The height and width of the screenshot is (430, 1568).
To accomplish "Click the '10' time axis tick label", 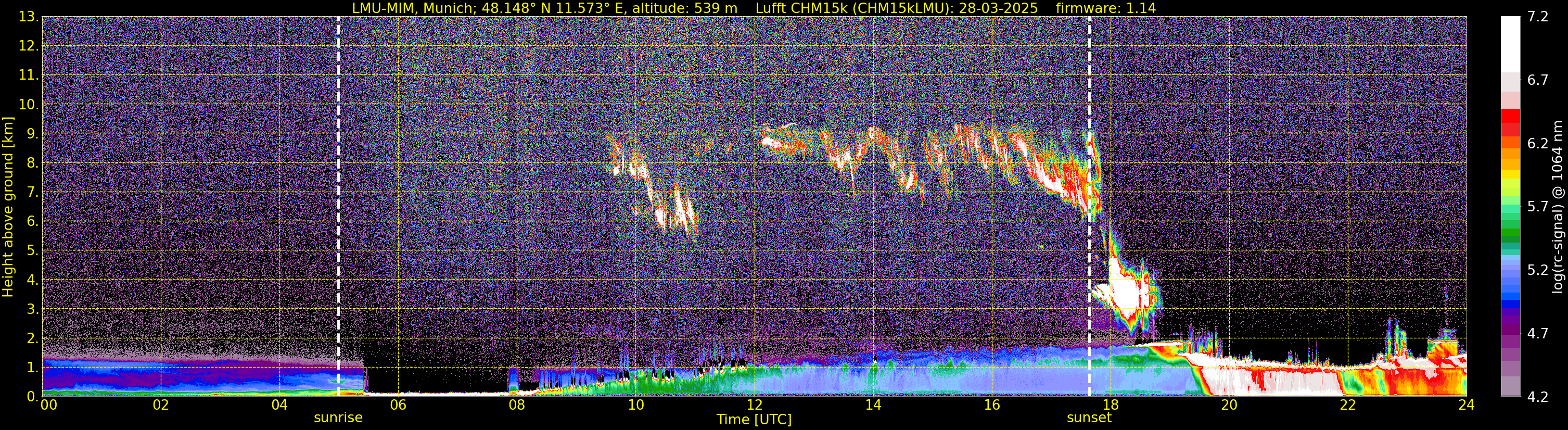I will pyautogui.click(x=635, y=405).
